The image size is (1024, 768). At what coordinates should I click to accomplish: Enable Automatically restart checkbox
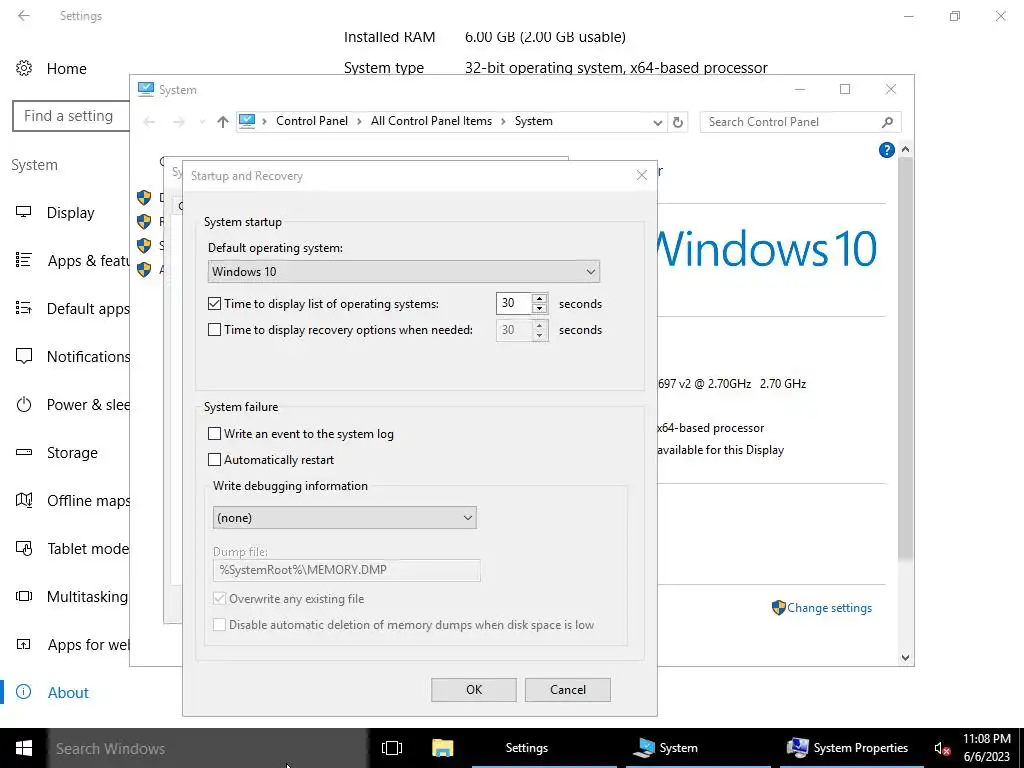pos(214,460)
